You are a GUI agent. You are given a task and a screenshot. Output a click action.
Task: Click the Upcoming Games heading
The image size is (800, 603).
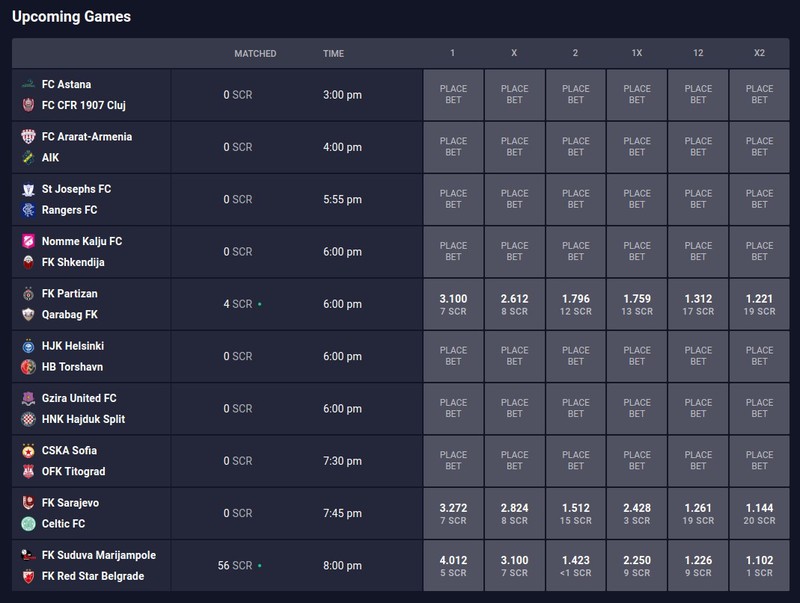71,17
